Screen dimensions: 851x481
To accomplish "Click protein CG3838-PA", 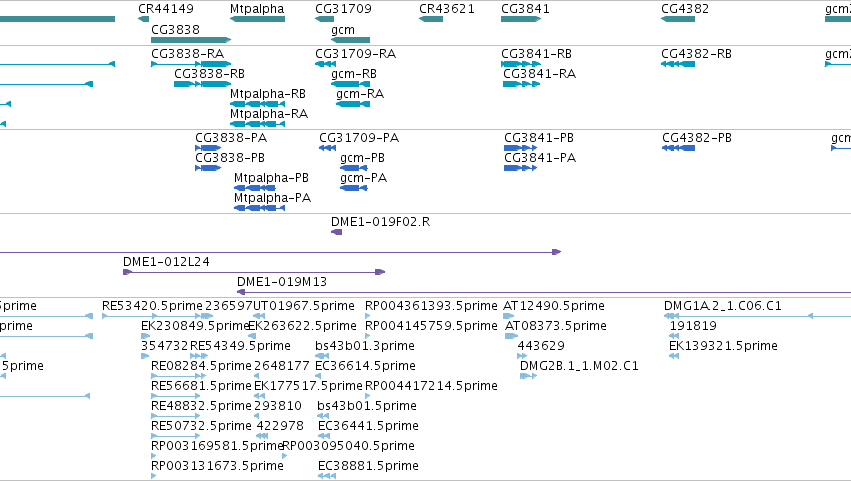I will [x=231, y=138].
